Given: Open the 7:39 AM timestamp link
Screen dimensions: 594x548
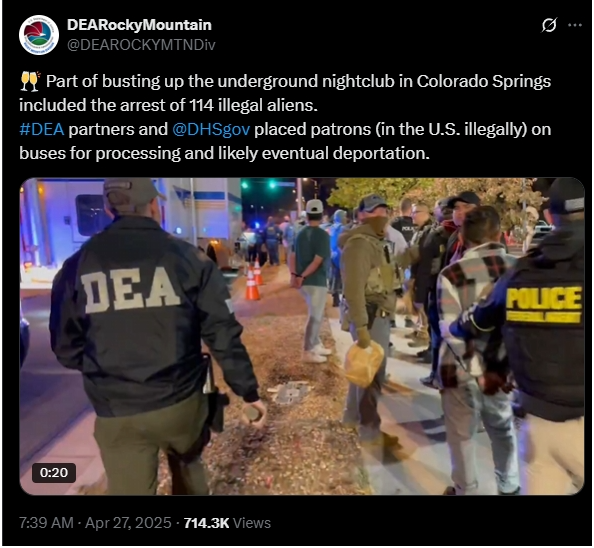Looking at the screenshot, I should point(46,523).
